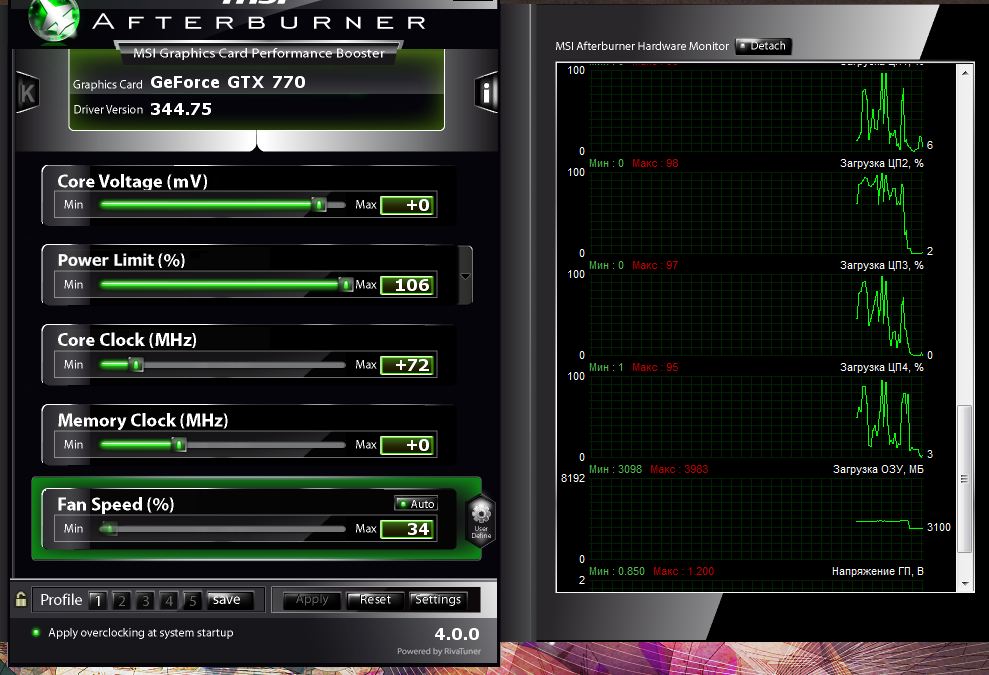Open Kombustor via the K icon
The width and height of the screenshot is (989, 675).
click(27, 93)
